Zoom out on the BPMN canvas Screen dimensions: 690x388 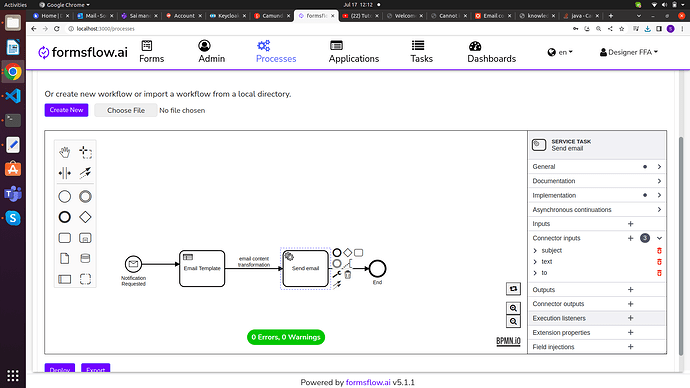(513, 322)
